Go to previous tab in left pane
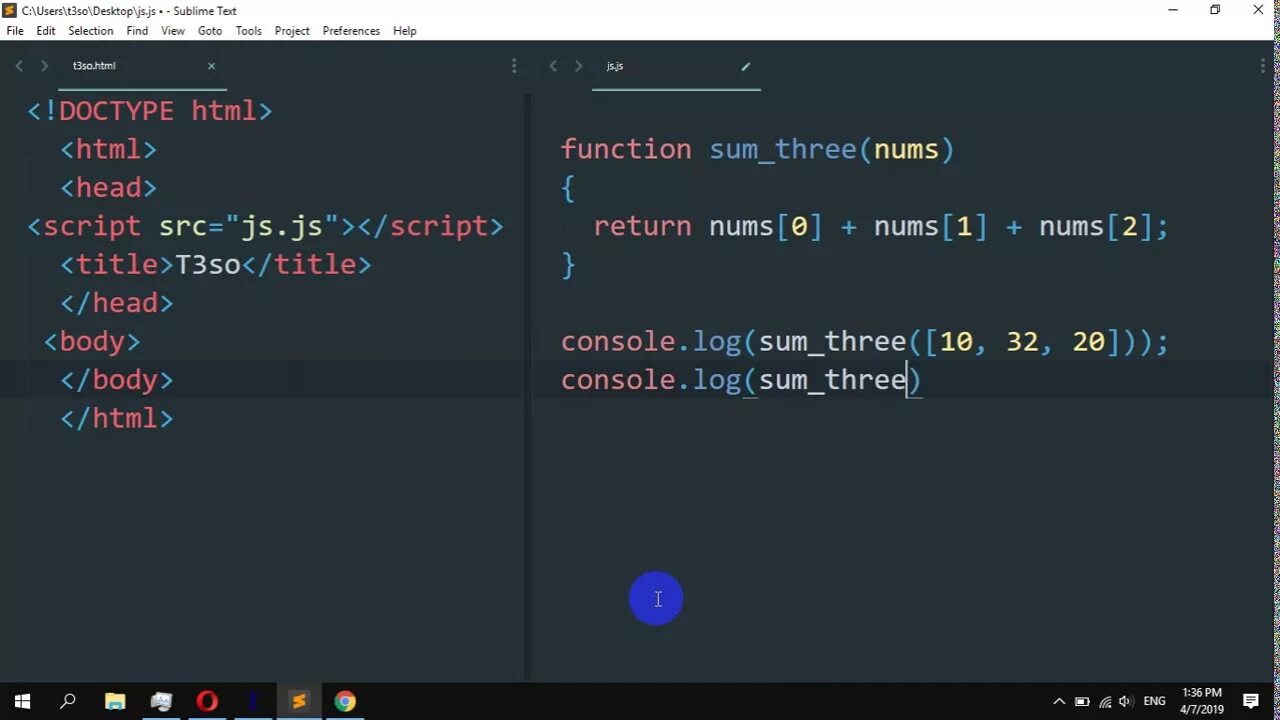The height and width of the screenshot is (720, 1280). [x=18, y=66]
